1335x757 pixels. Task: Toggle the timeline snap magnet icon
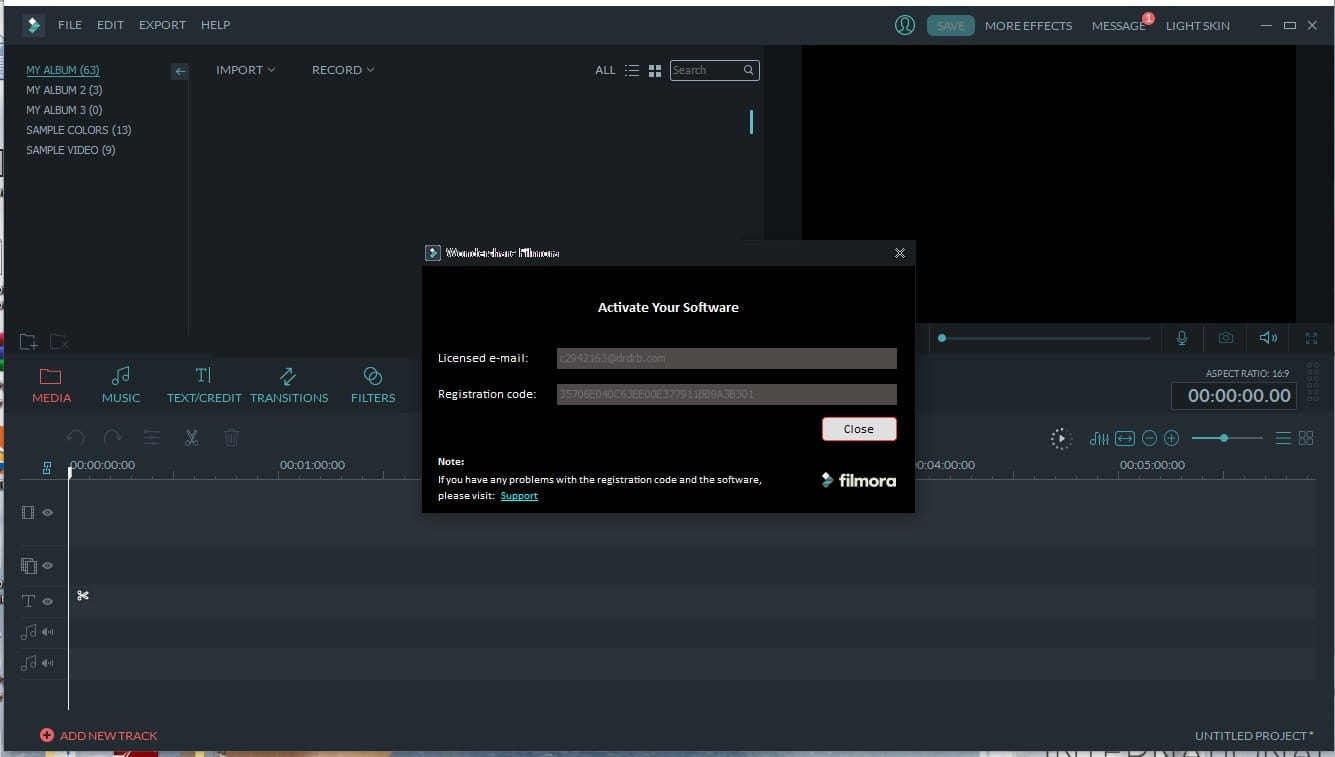[47, 468]
